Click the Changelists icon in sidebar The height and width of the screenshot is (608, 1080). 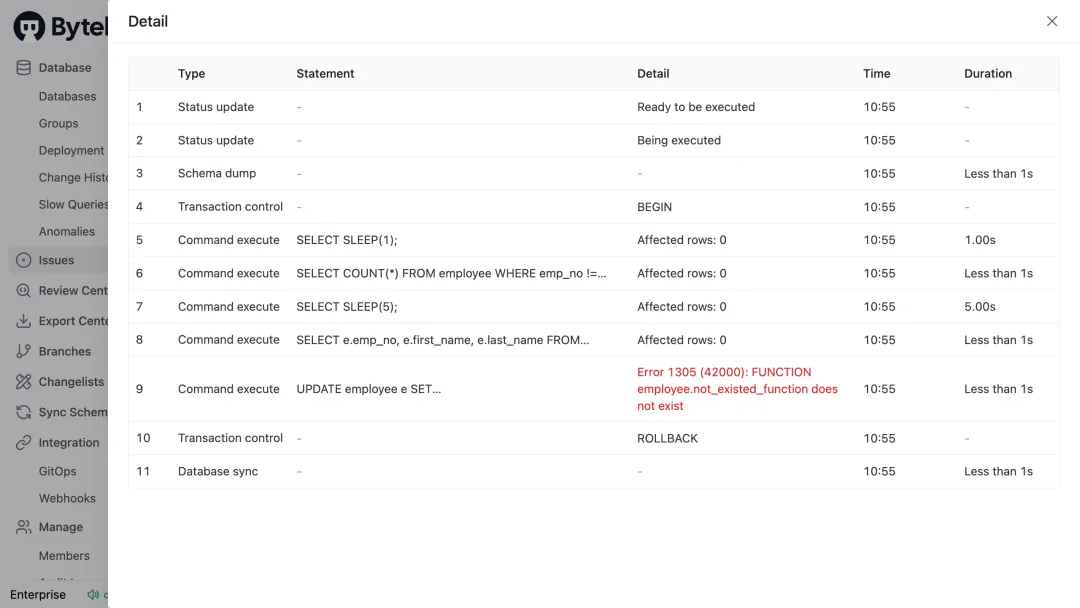coord(23,382)
